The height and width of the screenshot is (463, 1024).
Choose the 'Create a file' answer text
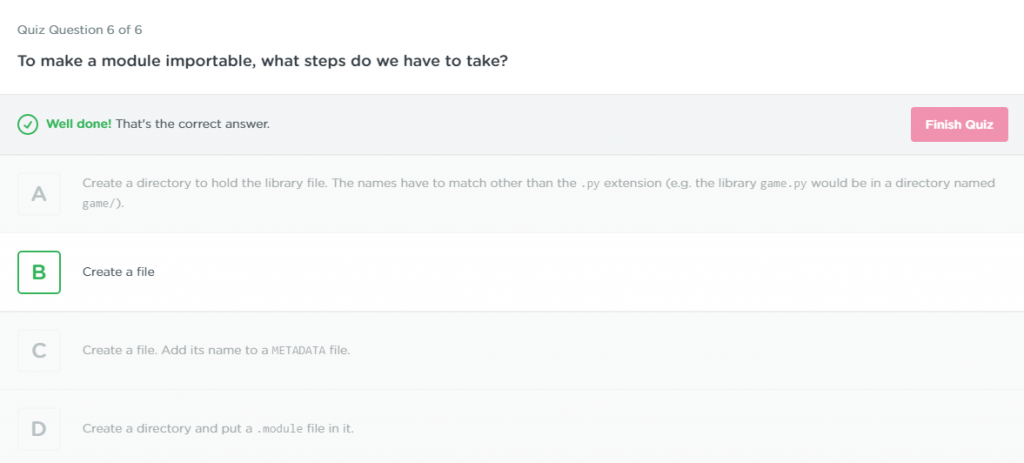pos(118,272)
